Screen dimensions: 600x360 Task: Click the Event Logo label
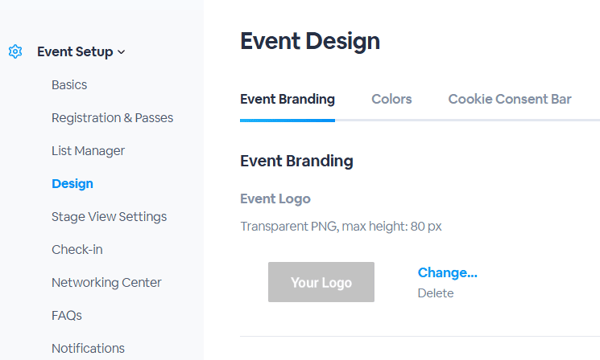coord(275,199)
